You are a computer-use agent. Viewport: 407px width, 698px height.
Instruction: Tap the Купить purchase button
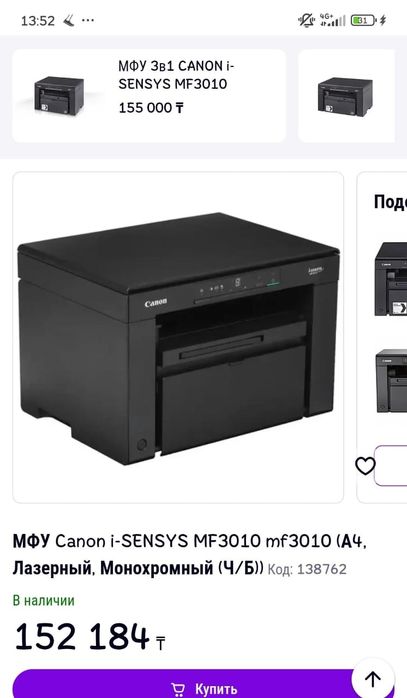pos(194,684)
